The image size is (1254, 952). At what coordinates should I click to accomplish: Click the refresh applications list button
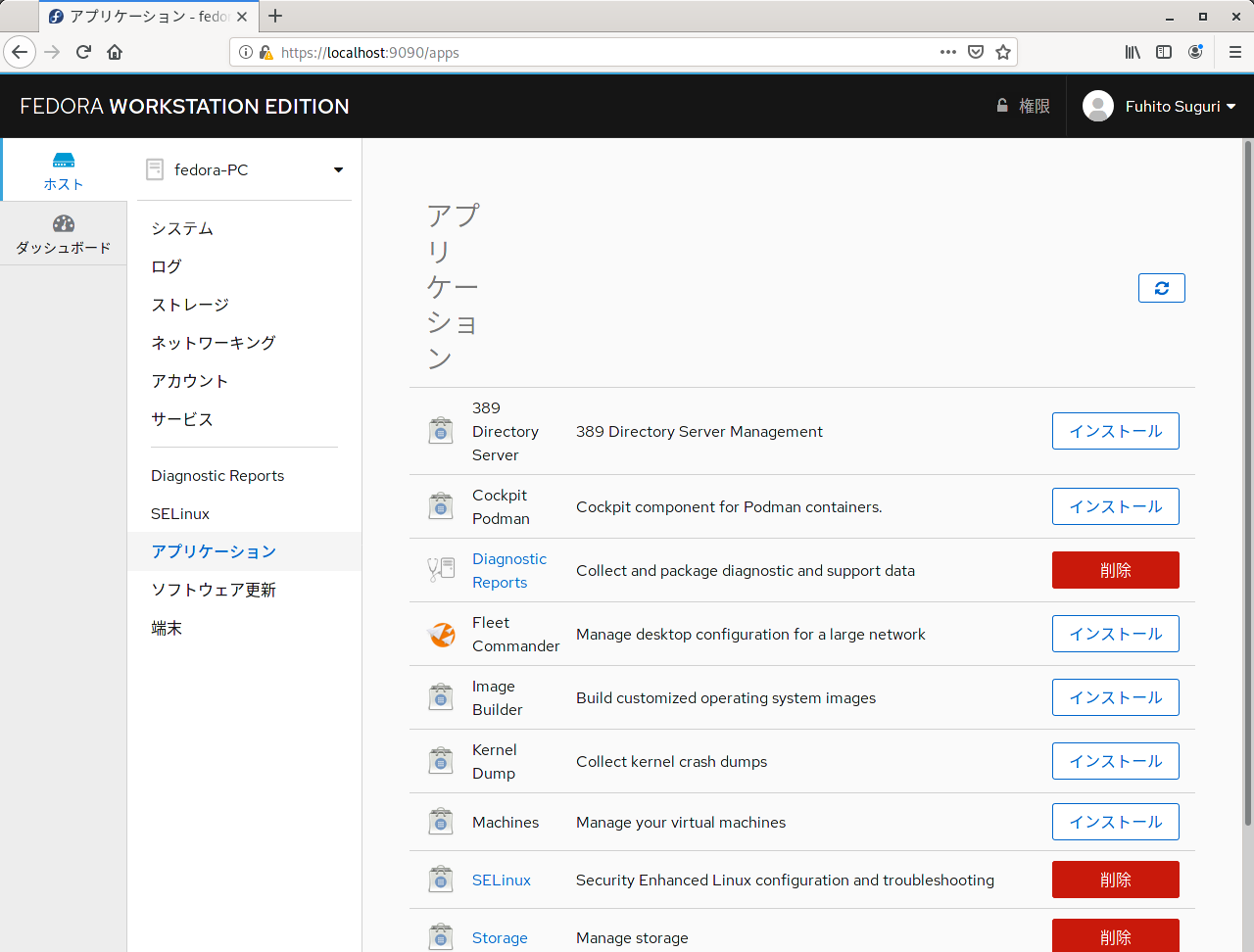1161,288
